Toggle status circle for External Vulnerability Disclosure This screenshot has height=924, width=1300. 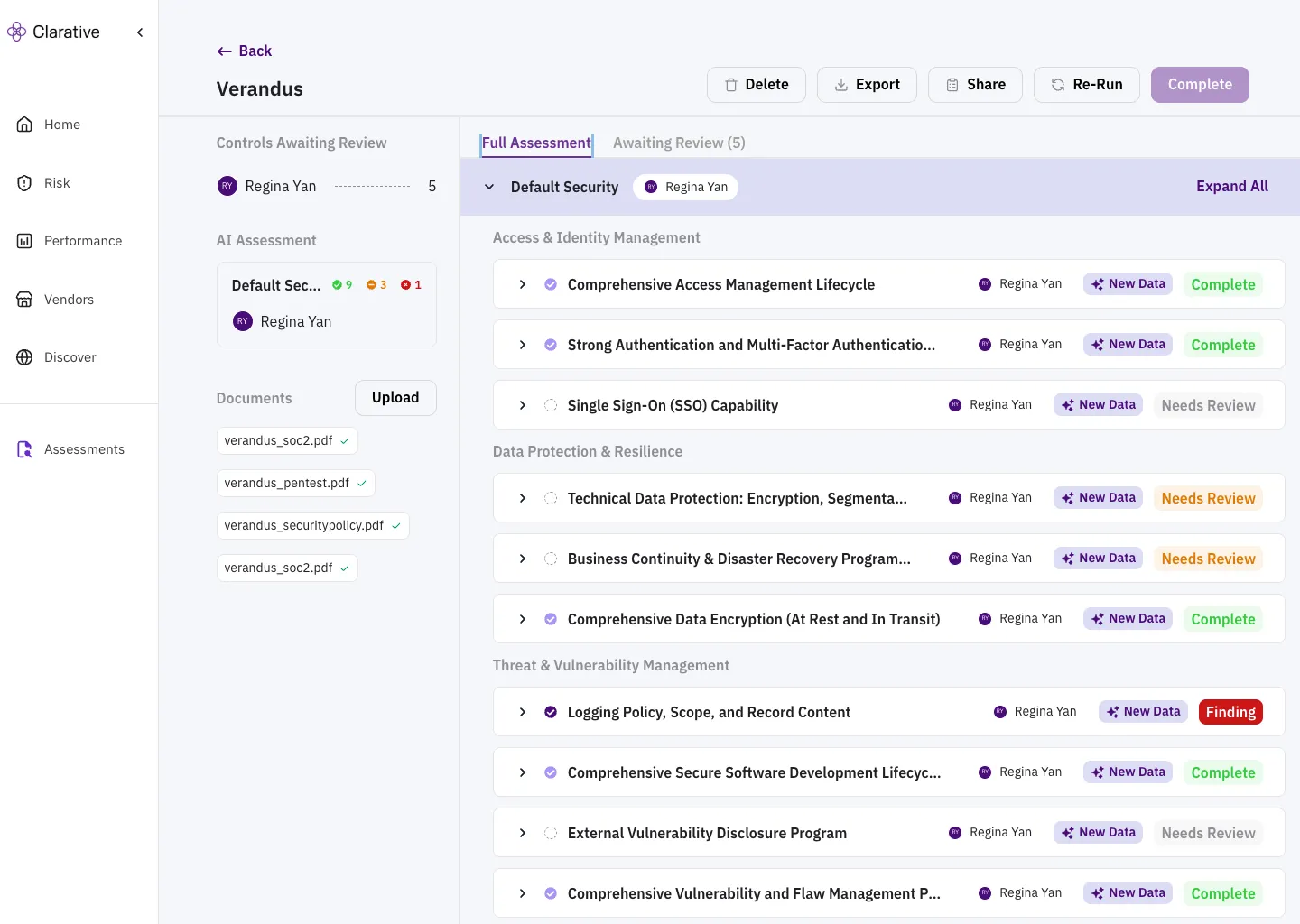point(551,833)
